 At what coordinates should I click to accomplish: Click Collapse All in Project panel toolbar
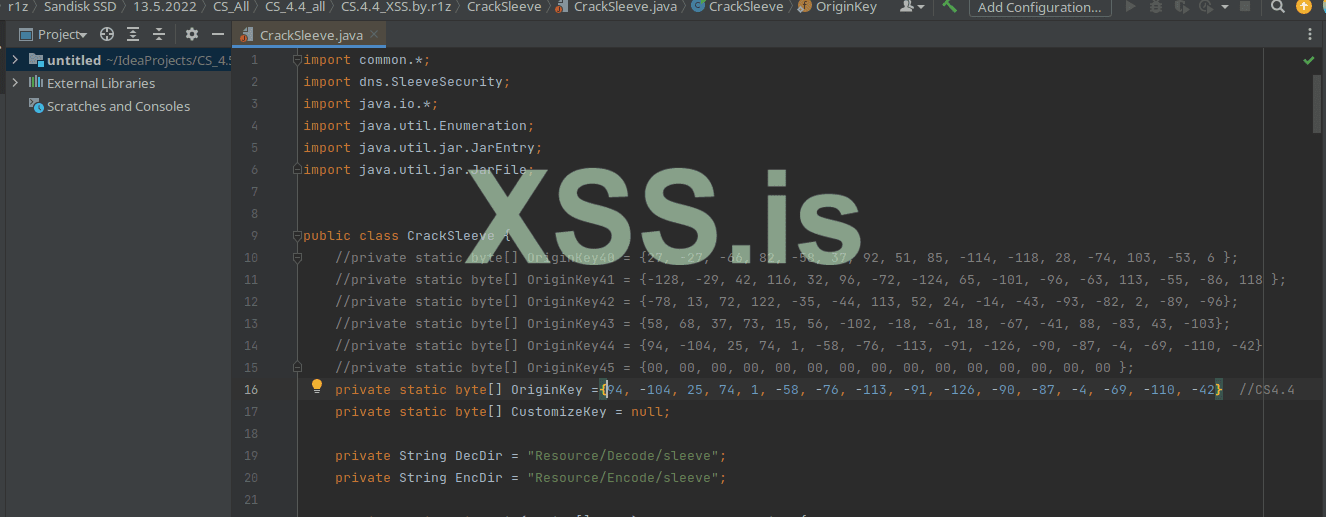[158, 34]
